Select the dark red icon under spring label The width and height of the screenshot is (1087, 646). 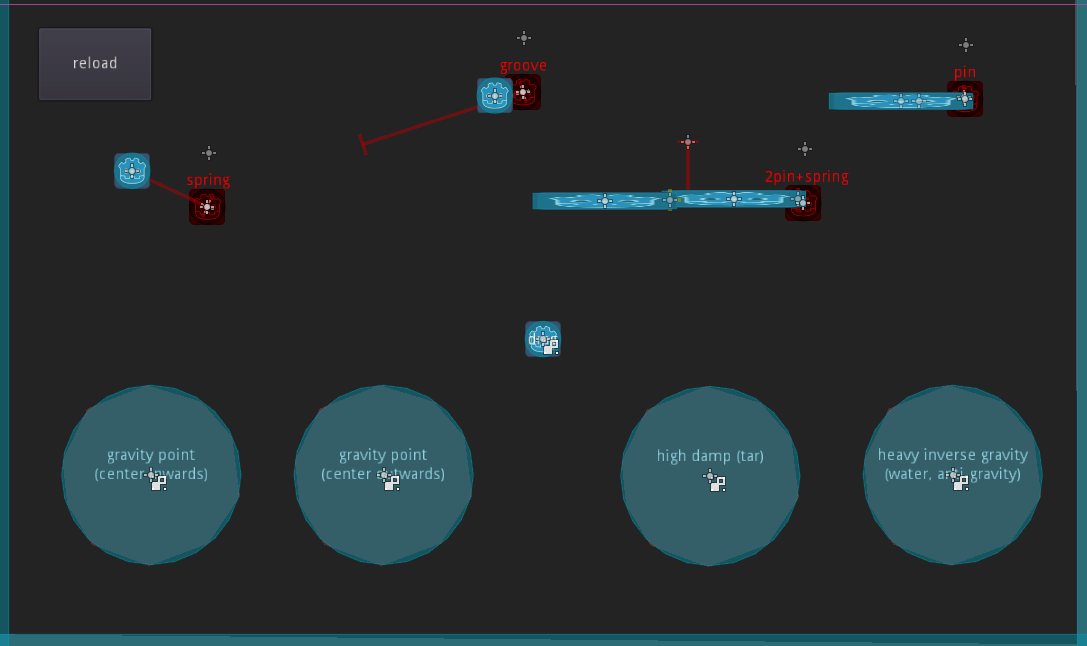(x=207, y=207)
